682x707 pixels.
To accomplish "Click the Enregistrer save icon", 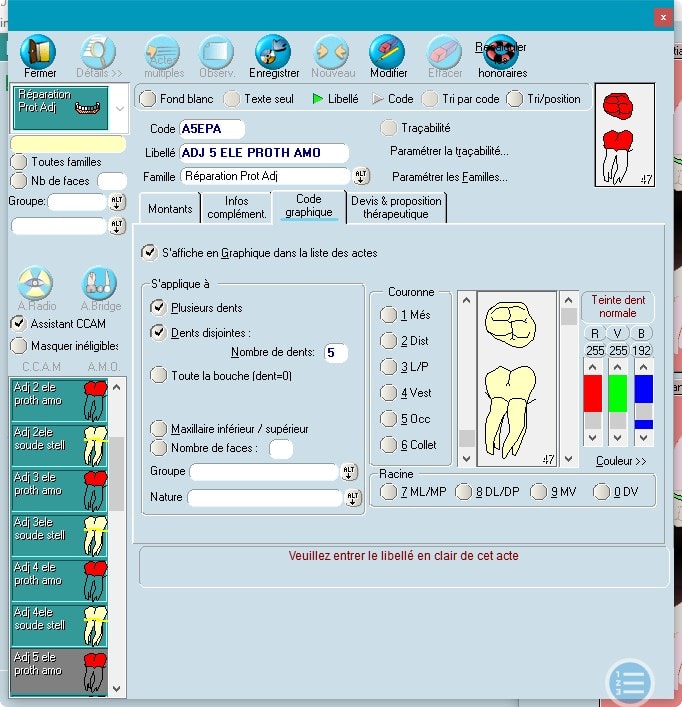I will (273, 52).
